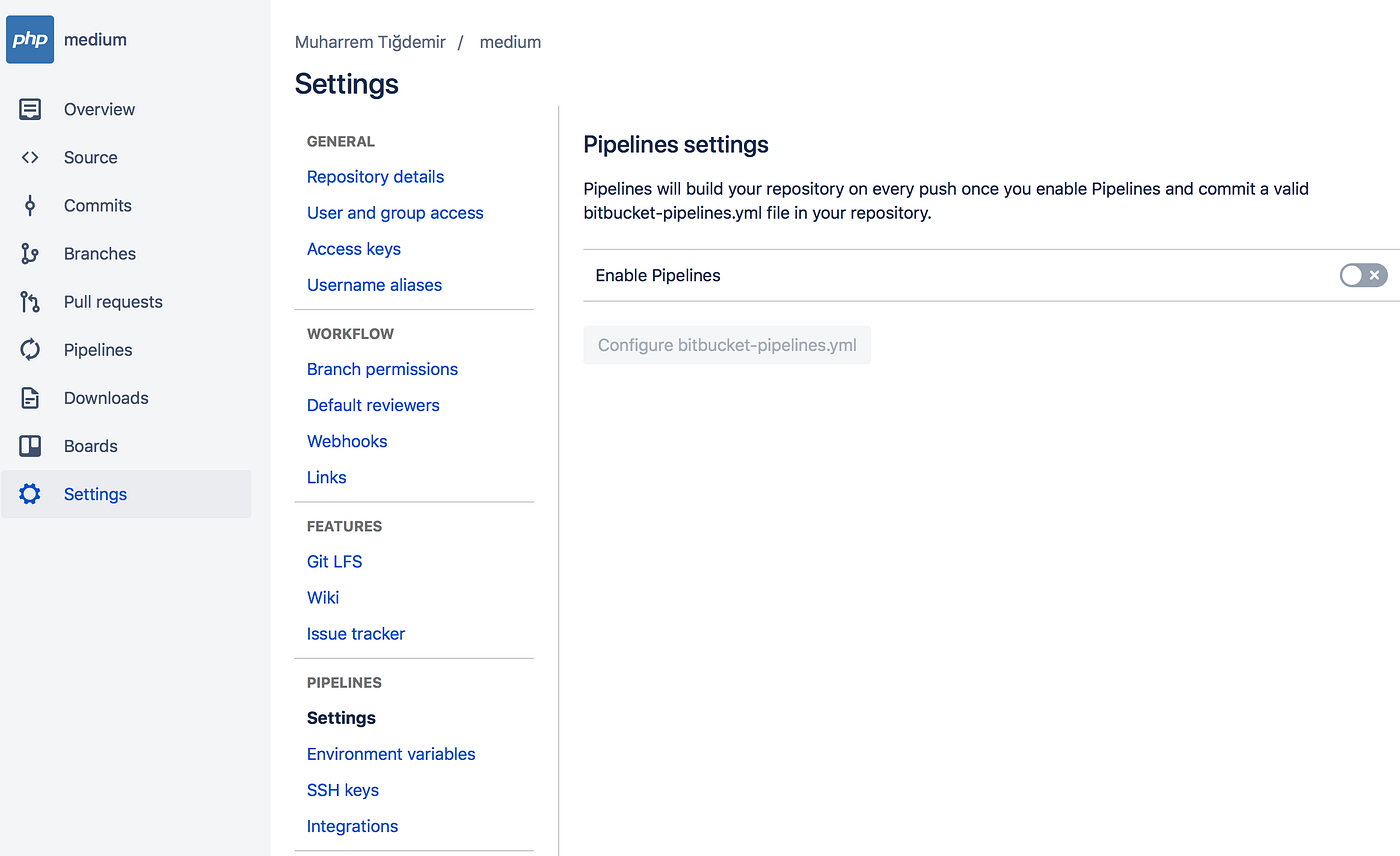Click the Downloads file icon

(x=30, y=398)
